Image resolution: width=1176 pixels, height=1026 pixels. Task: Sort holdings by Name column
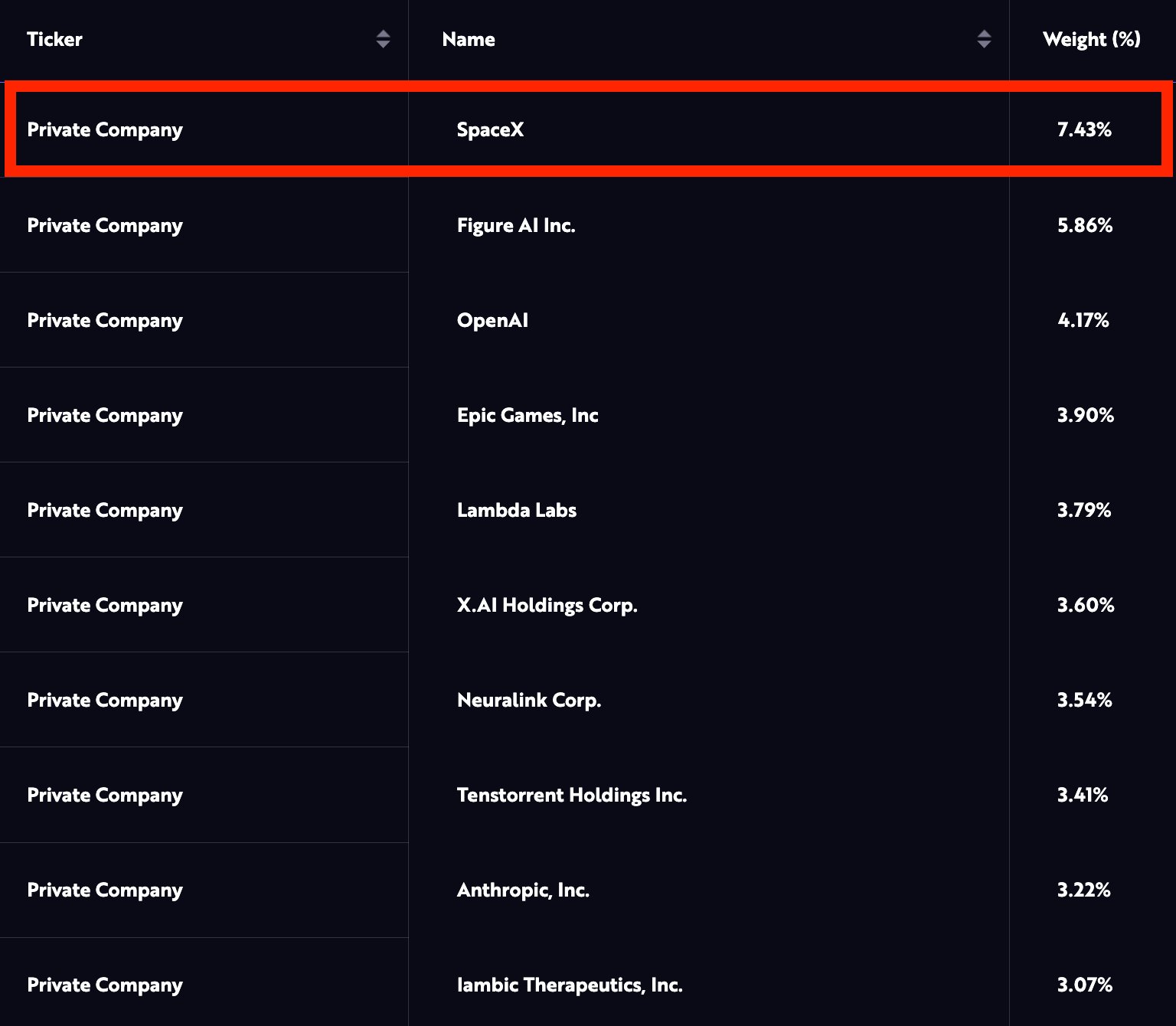[x=468, y=39]
